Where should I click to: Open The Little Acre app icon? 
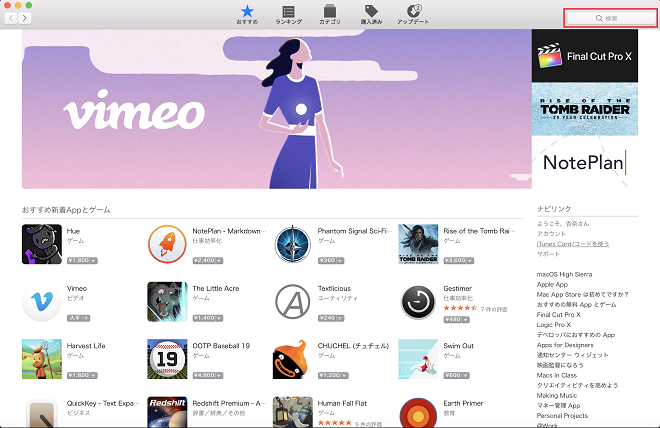(x=167, y=301)
